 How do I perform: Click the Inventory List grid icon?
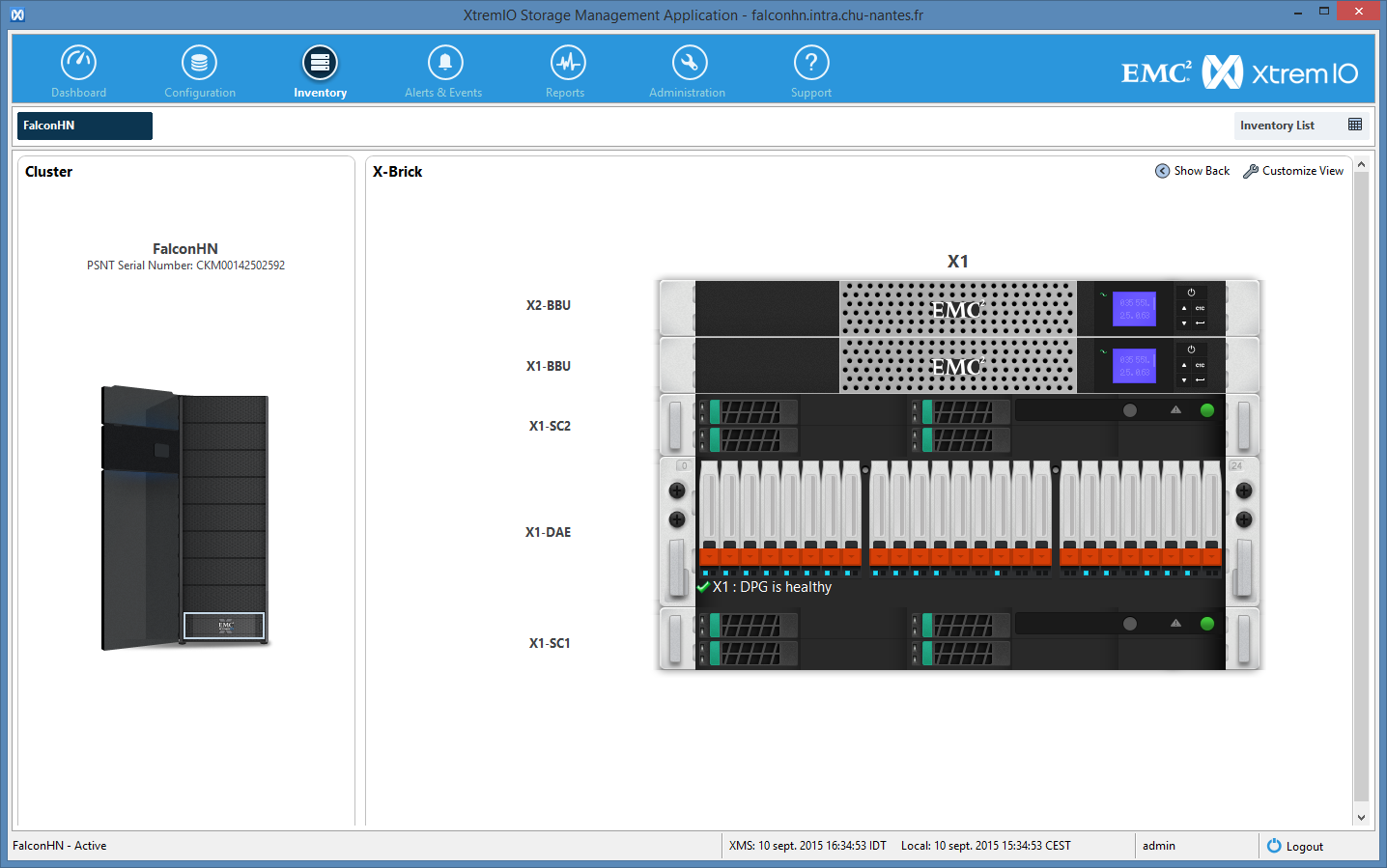click(x=1354, y=126)
